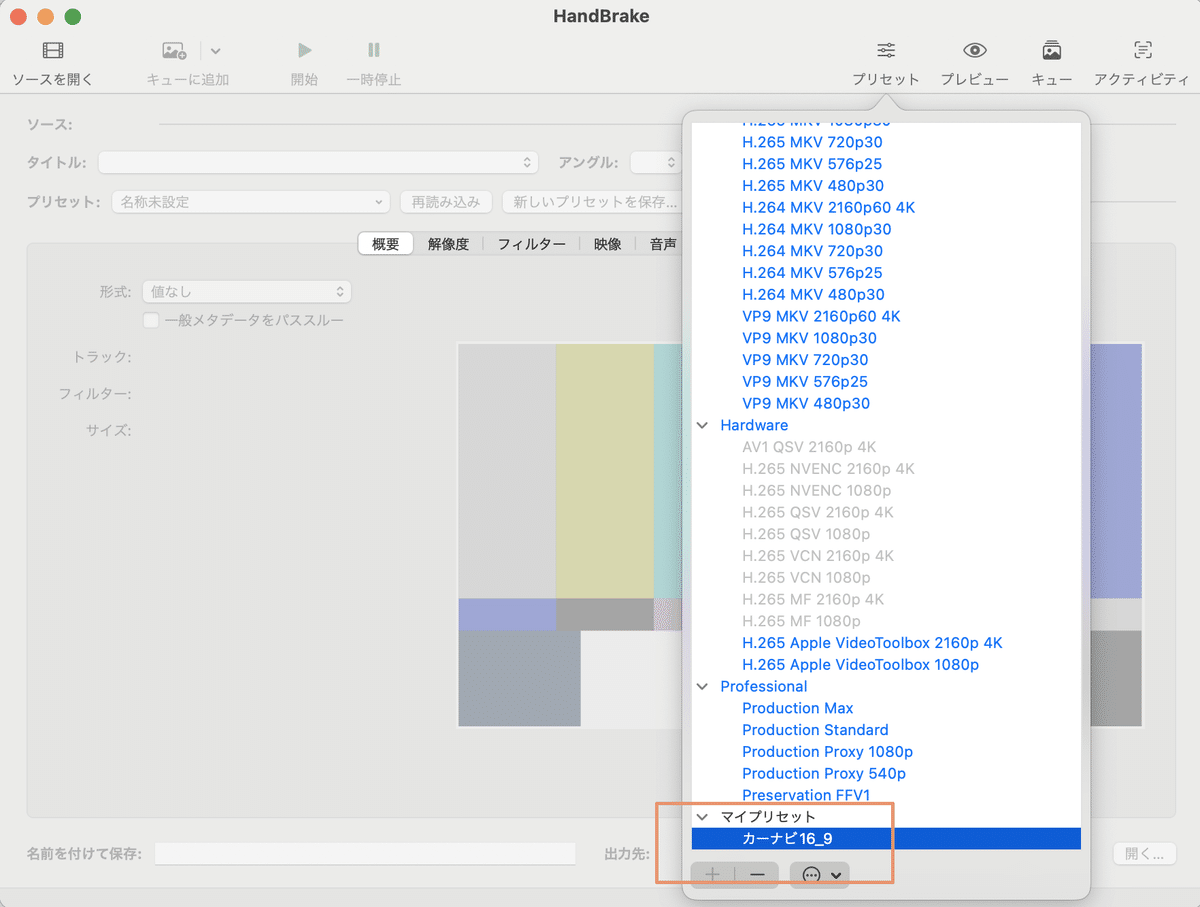Switch to the フィルター tab
1200x907 pixels.
532,242
